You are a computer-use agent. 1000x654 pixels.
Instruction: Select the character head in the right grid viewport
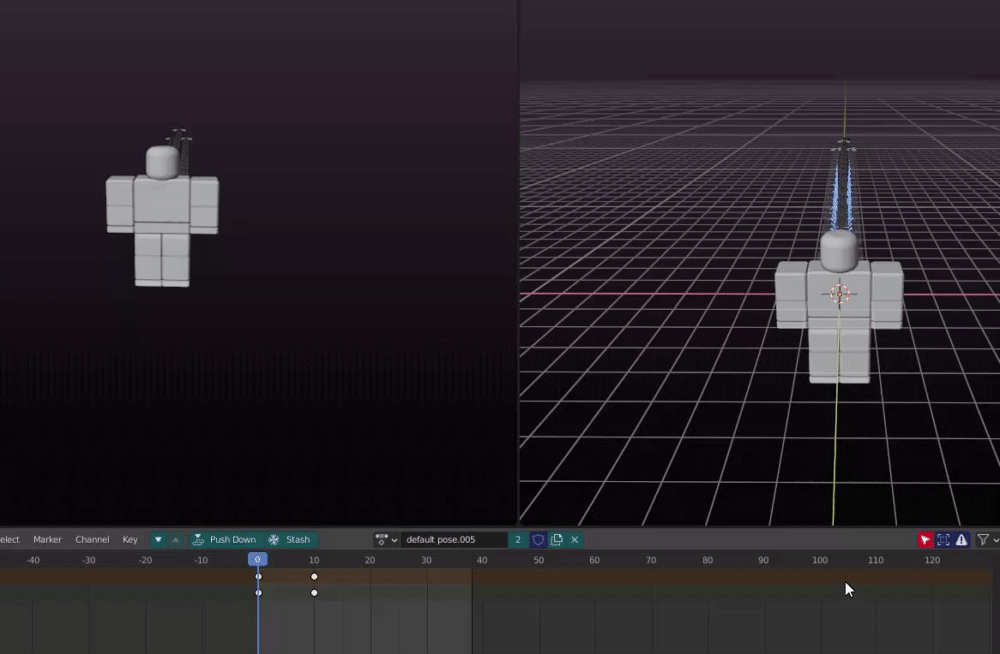[x=839, y=251]
